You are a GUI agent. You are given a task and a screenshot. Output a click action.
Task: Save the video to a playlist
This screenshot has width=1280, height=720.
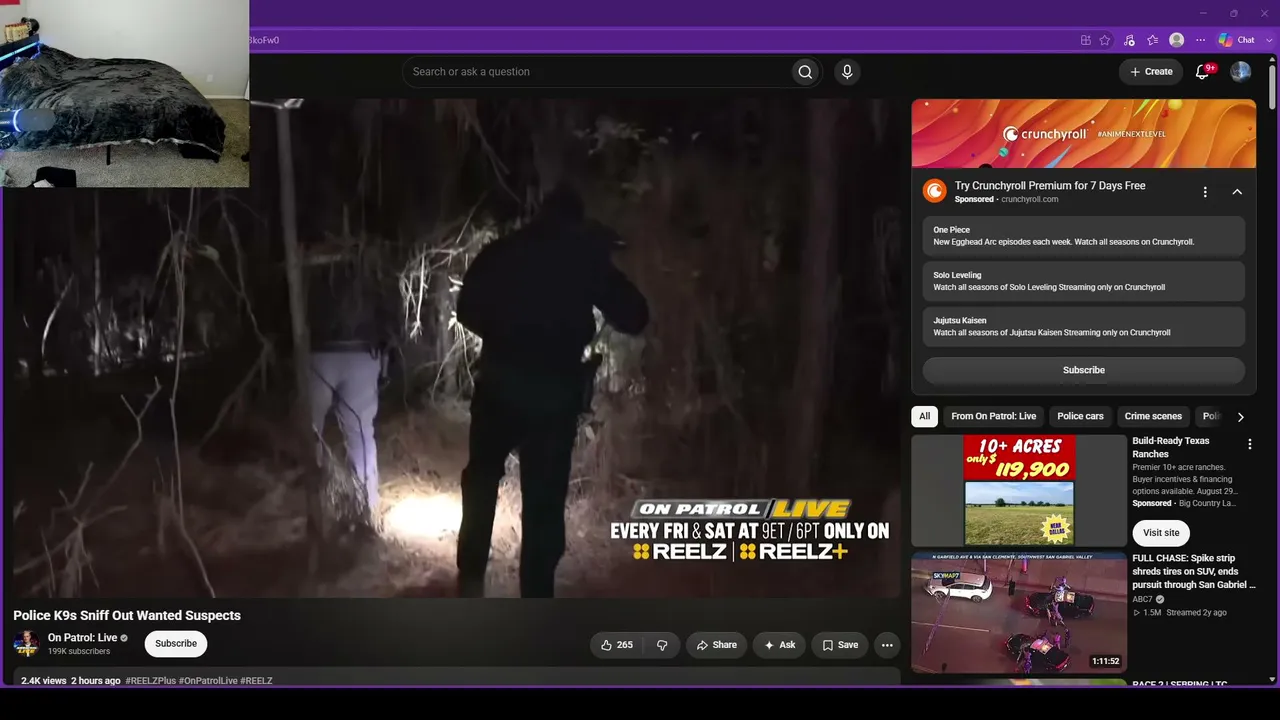tap(840, 645)
